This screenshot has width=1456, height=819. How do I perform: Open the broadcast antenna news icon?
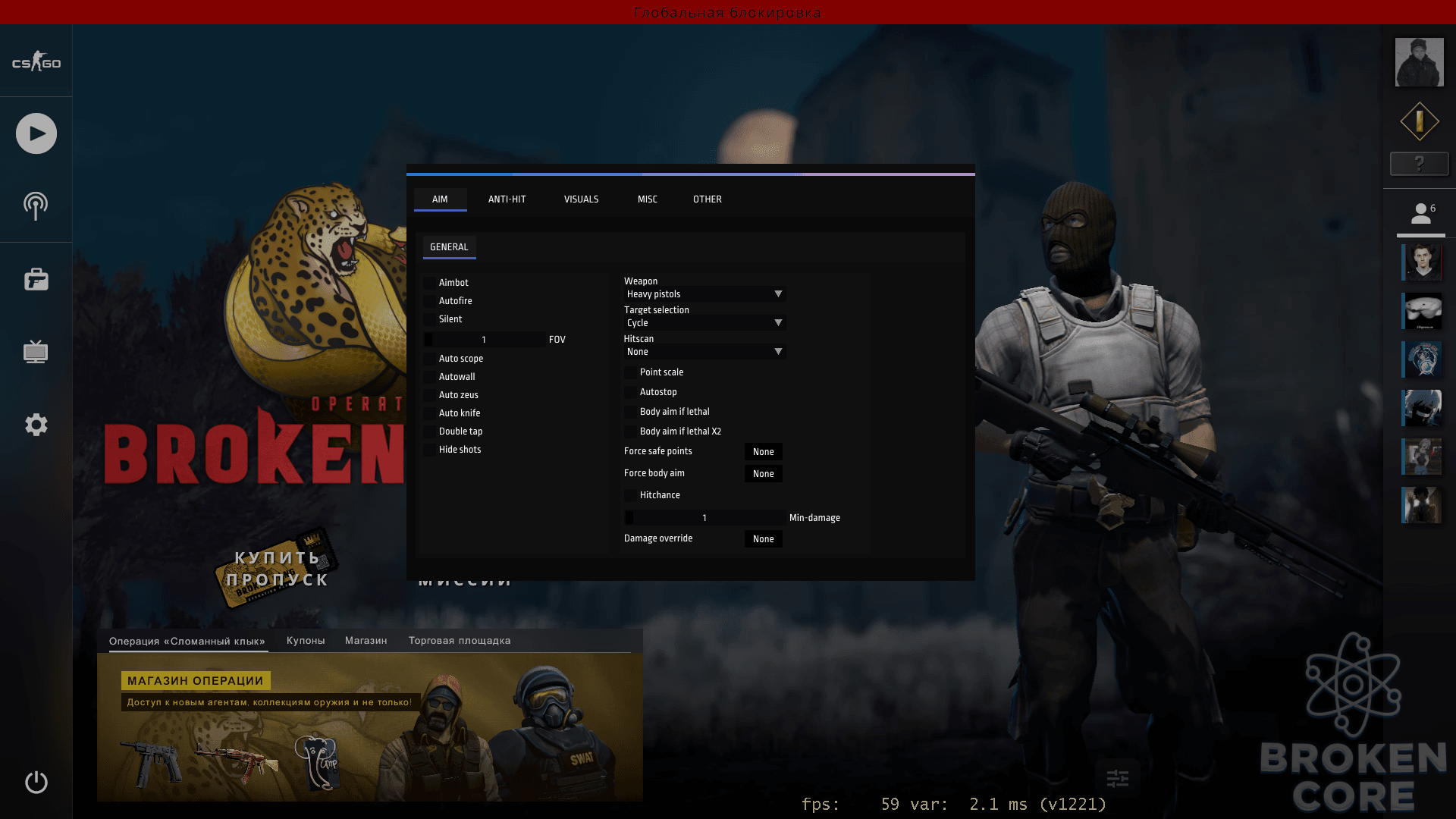click(x=36, y=206)
